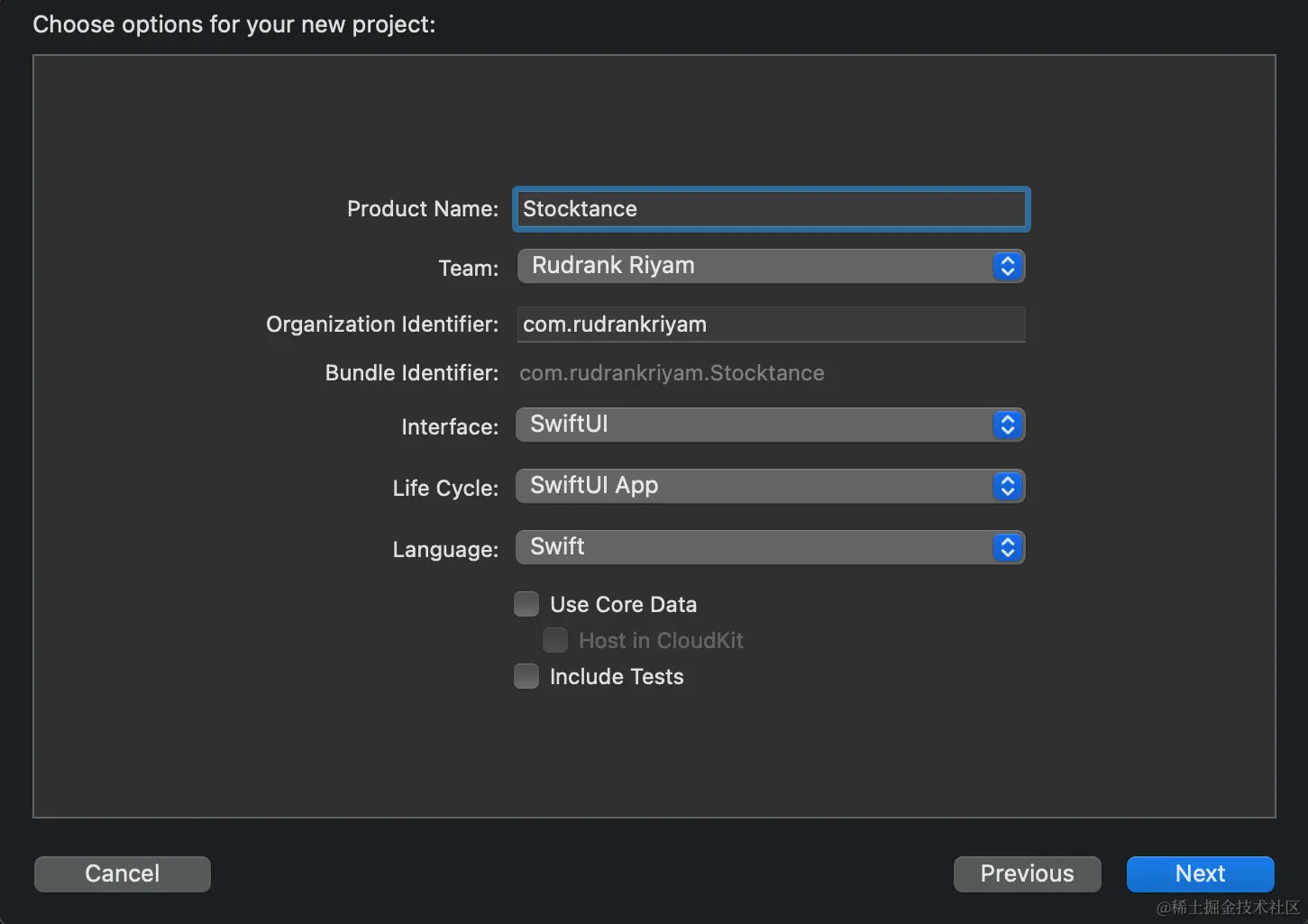
Task: Click the Stocktance product name text
Action: pyautogui.click(x=580, y=208)
